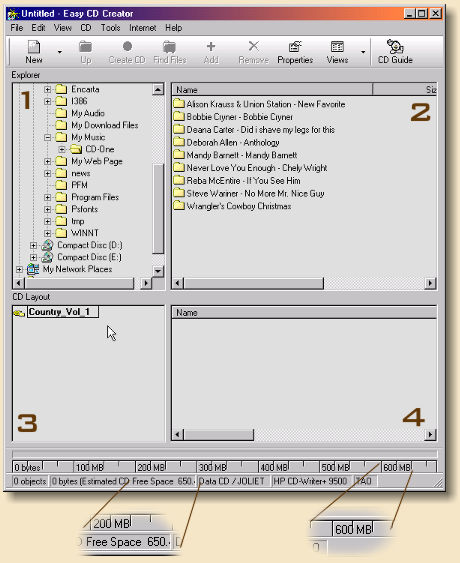
Task: Expand the WINNT folder node
Action: (x=47, y=233)
